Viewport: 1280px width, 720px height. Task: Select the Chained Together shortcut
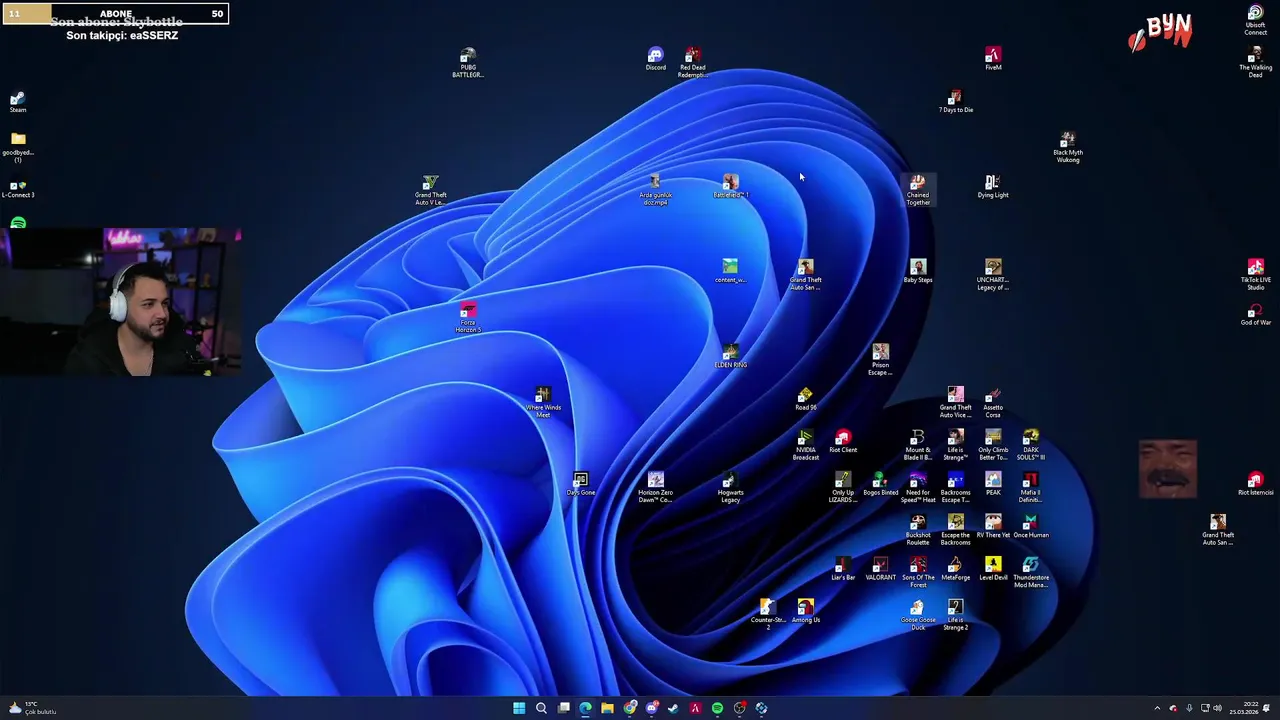918,190
